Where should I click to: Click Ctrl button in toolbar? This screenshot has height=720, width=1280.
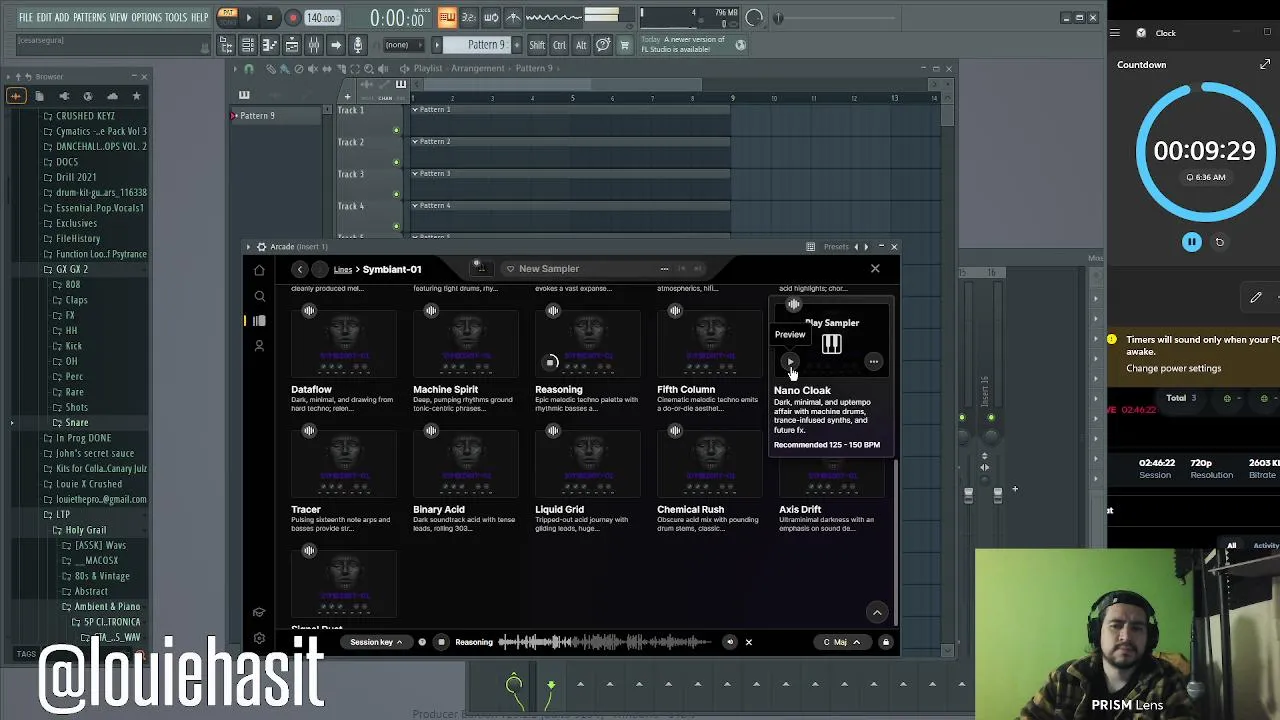(559, 45)
